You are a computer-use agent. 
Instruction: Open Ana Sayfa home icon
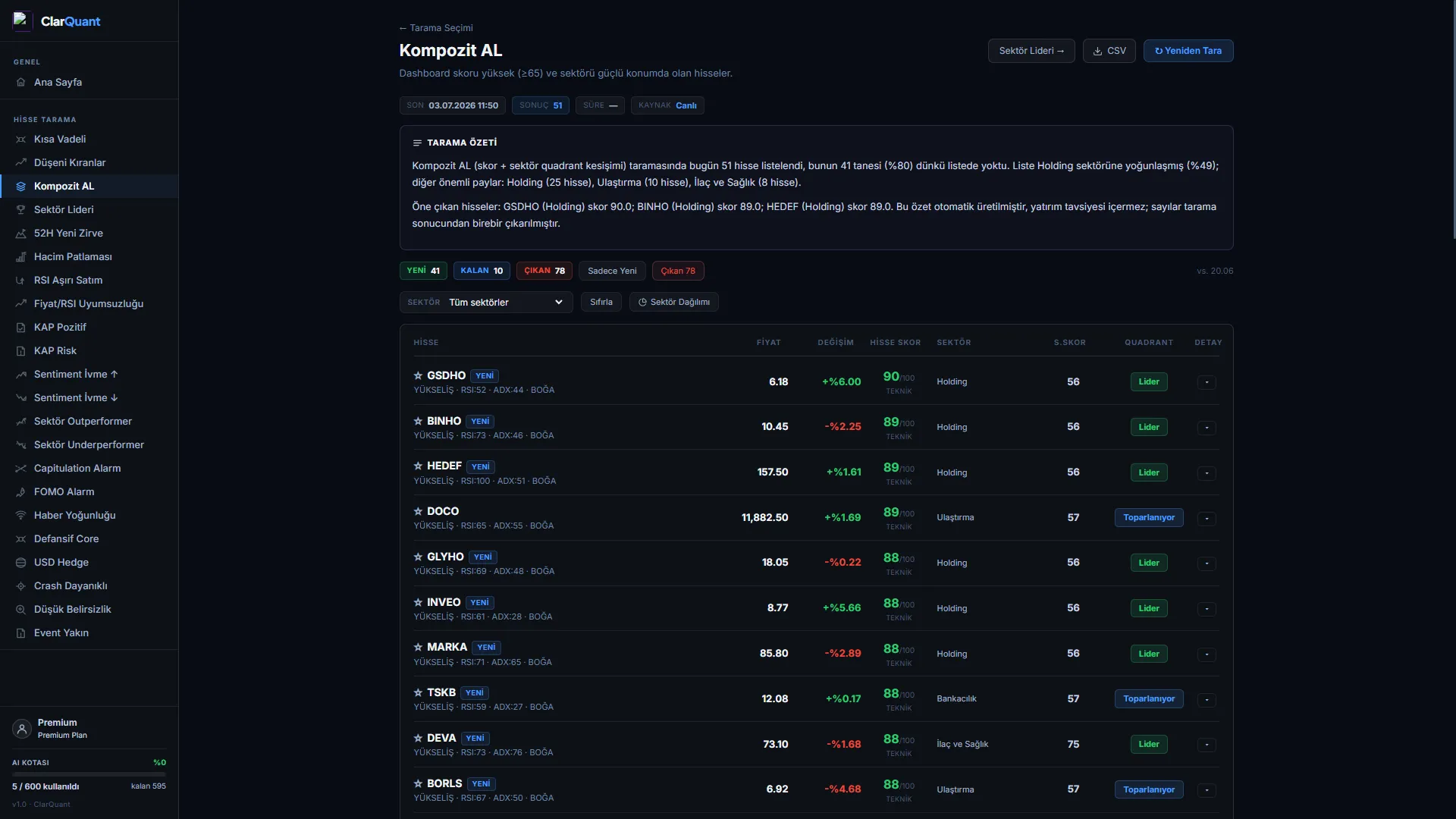[21, 82]
